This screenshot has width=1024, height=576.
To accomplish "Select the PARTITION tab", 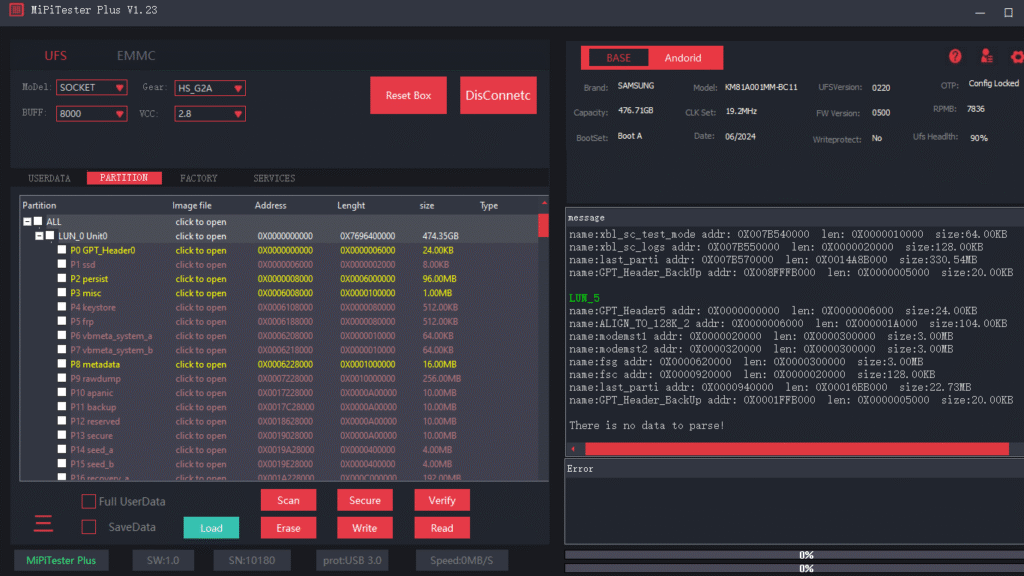I will click(x=124, y=178).
